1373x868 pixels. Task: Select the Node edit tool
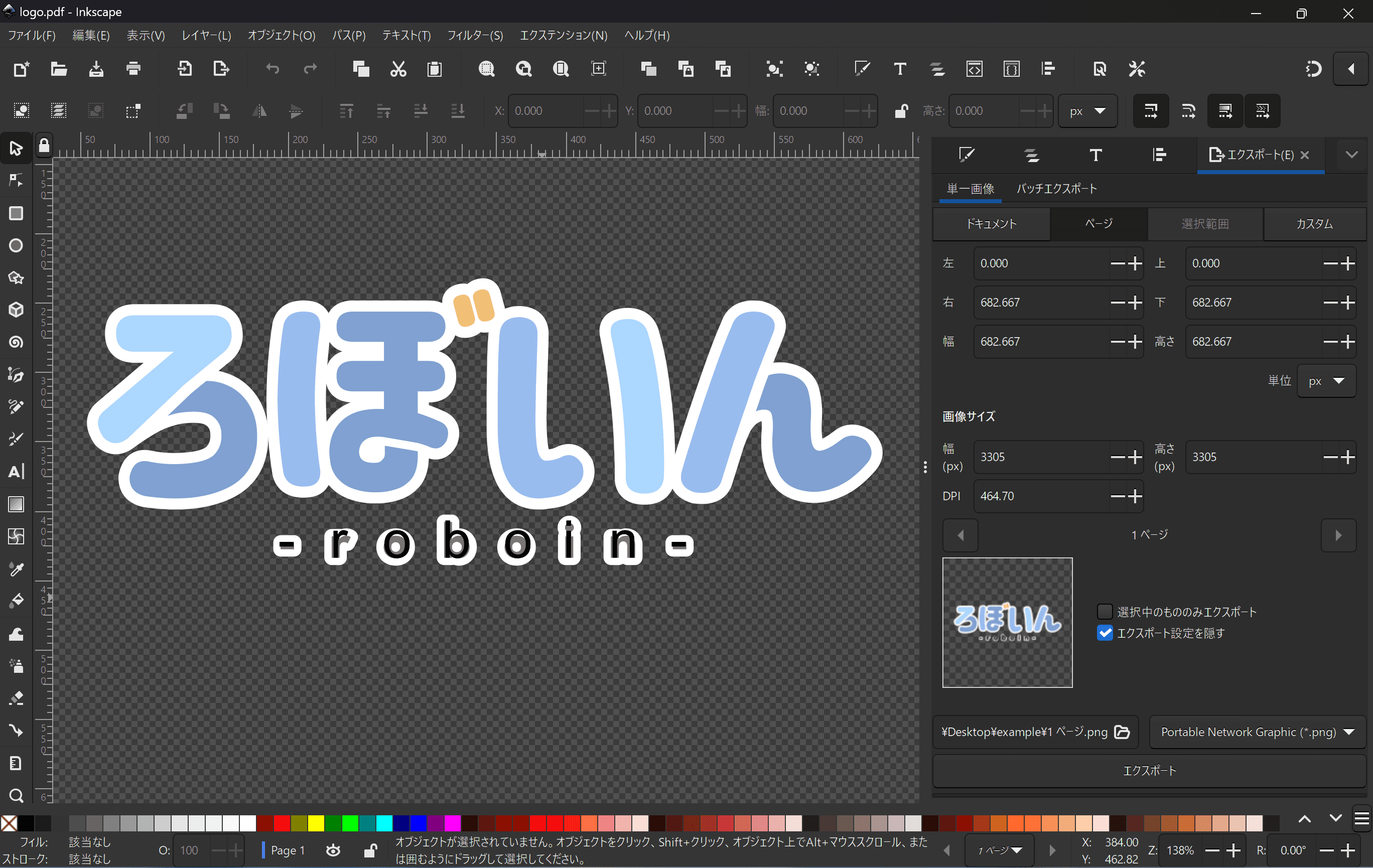tap(16, 181)
